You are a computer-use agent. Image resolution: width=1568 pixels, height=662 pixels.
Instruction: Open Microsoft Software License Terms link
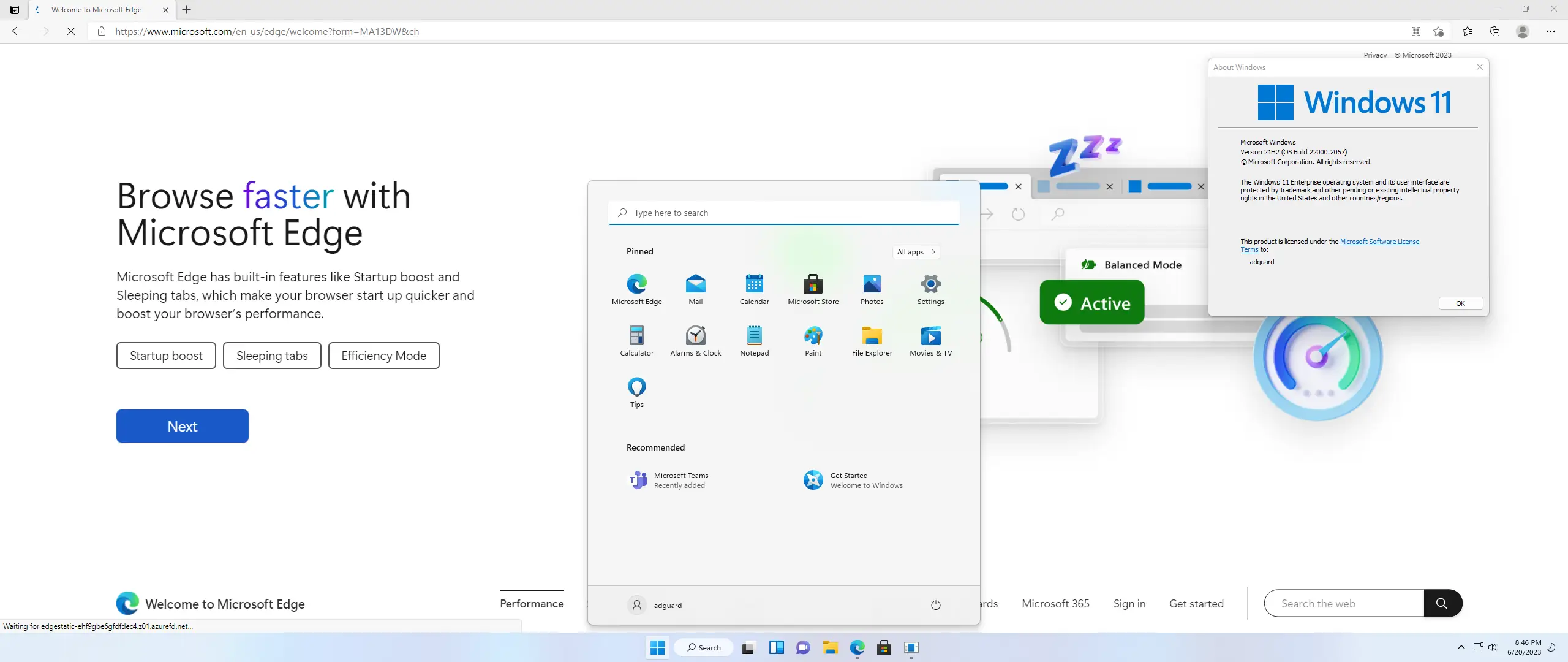[1379, 242]
